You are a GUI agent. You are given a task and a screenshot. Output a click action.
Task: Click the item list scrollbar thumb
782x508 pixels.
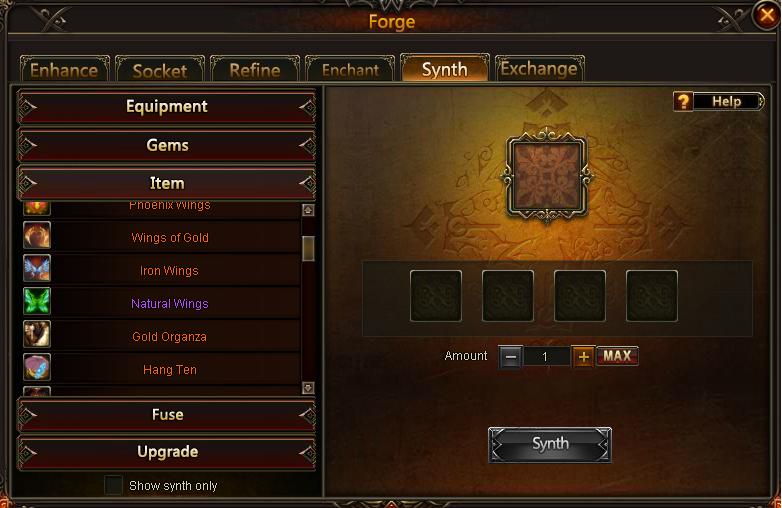308,248
